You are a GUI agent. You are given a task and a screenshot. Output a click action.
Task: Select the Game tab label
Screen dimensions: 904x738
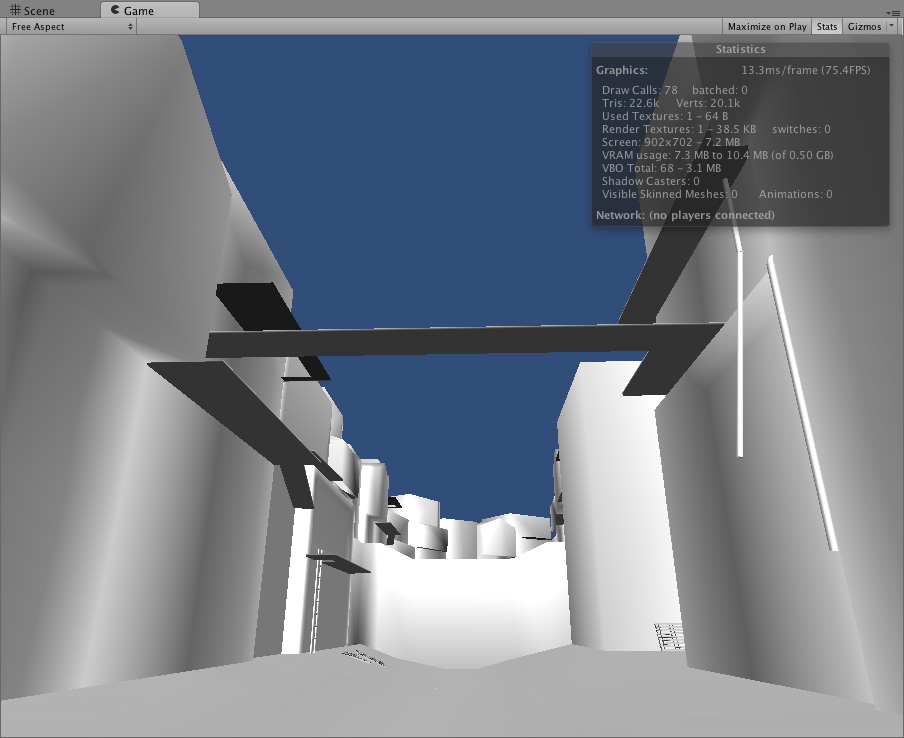click(x=139, y=10)
